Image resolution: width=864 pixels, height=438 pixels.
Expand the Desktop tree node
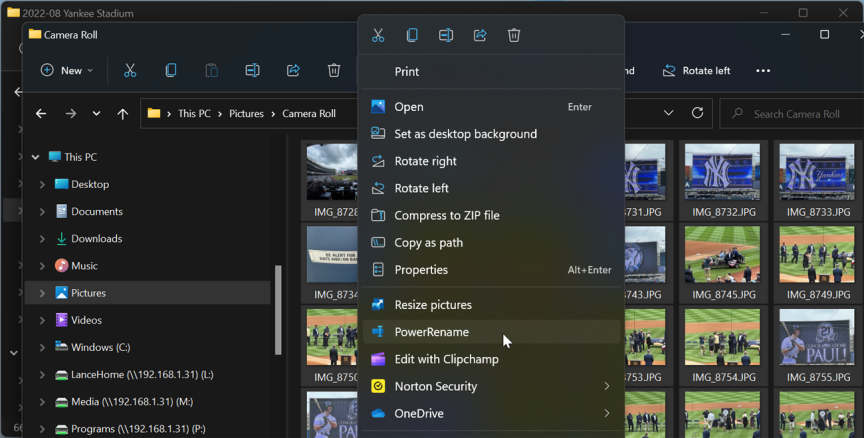pos(42,185)
